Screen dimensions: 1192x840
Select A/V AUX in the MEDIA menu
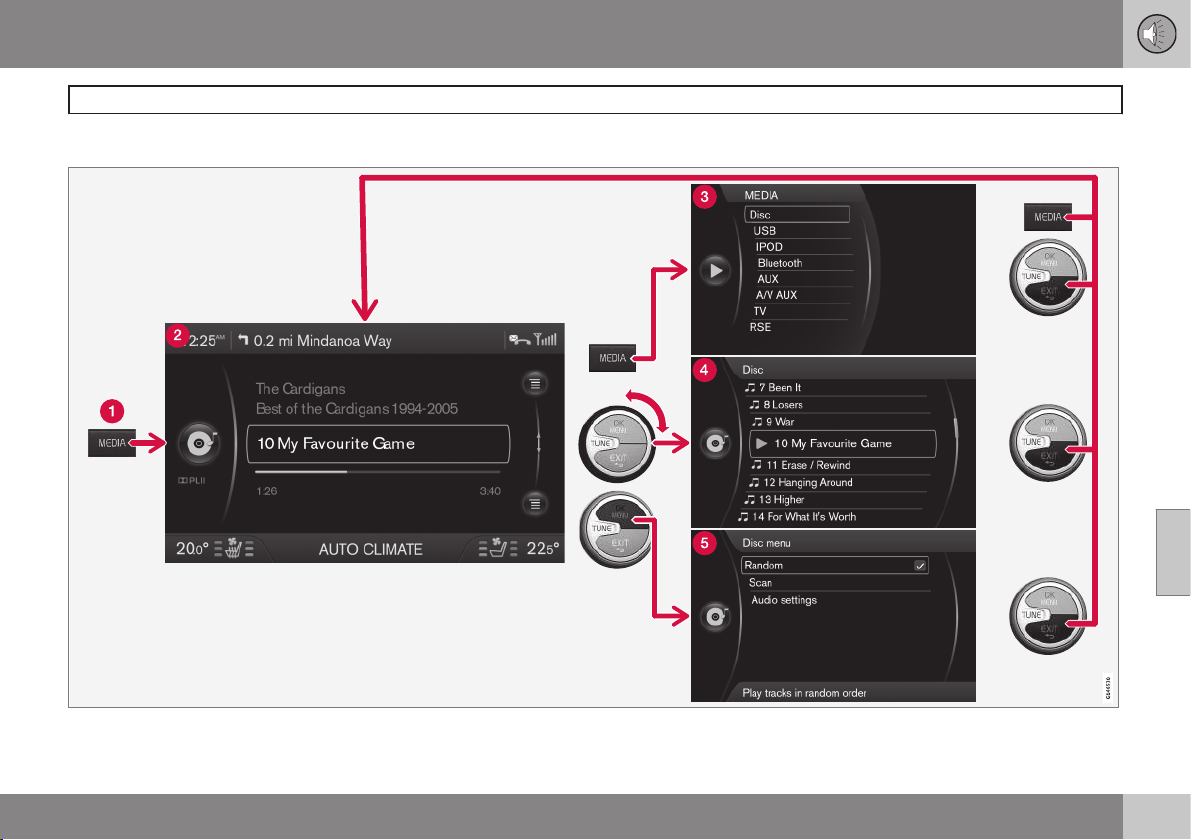click(x=776, y=295)
